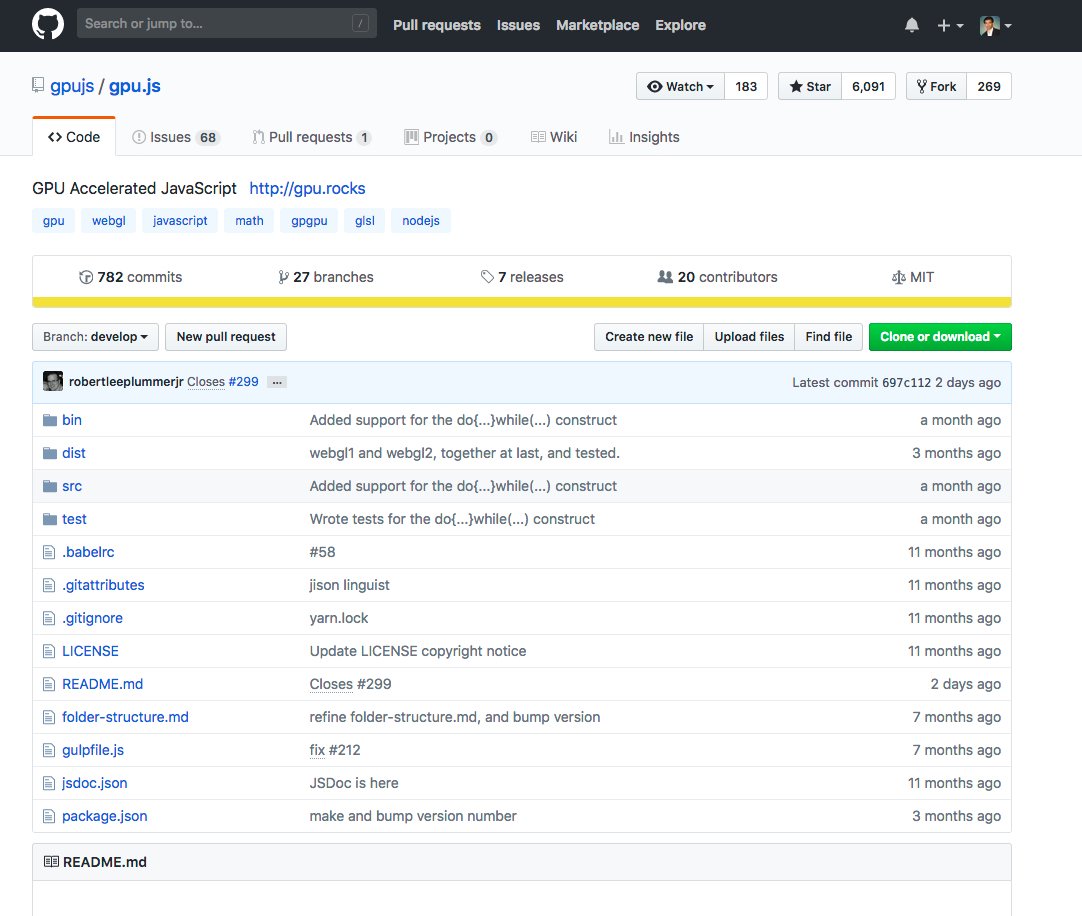This screenshot has width=1082, height=916.
Task: Focus the Search or jump to field
Action: coord(226,23)
